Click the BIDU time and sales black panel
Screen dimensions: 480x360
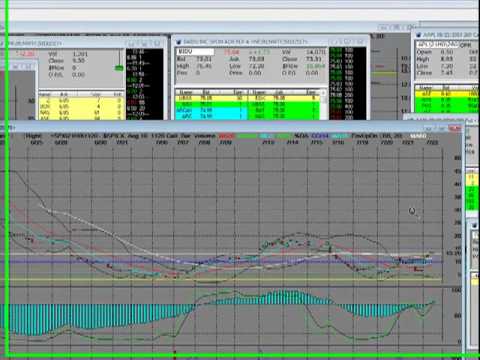347,83
